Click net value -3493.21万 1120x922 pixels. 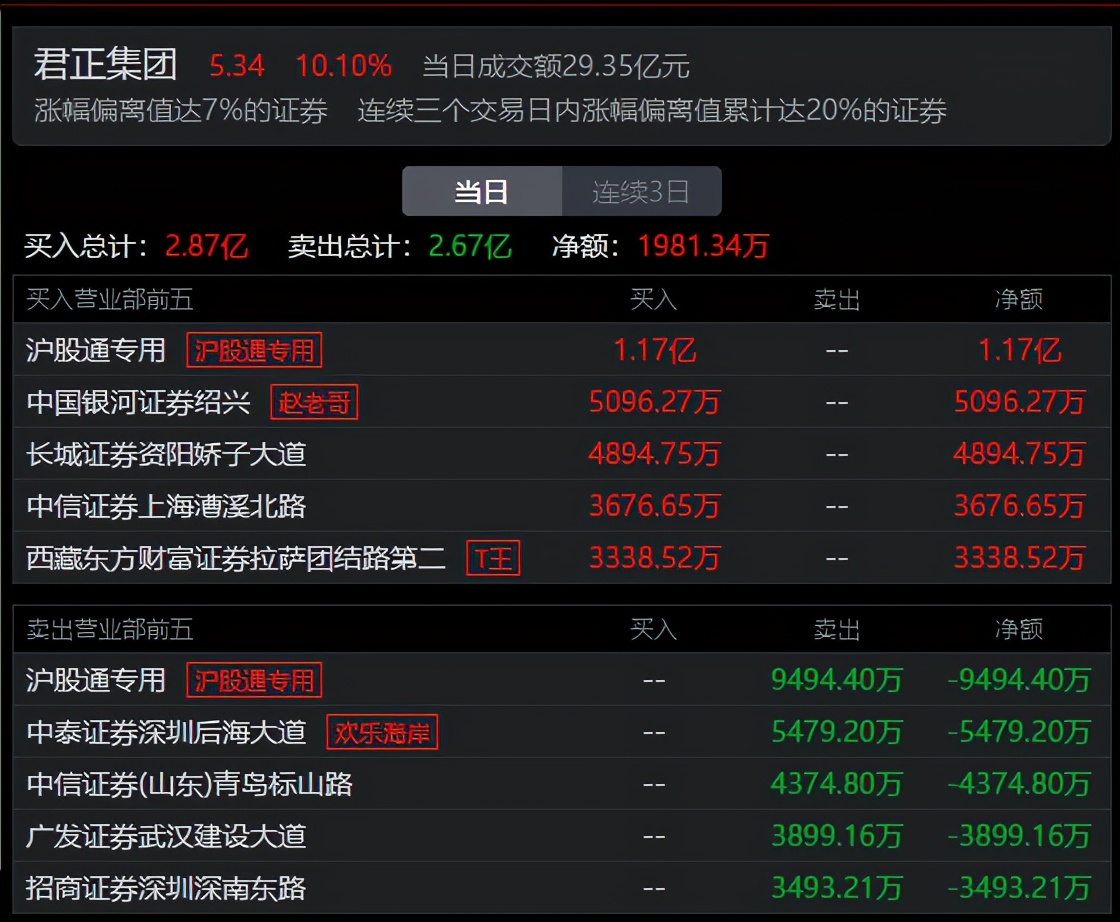click(1019, 888)
